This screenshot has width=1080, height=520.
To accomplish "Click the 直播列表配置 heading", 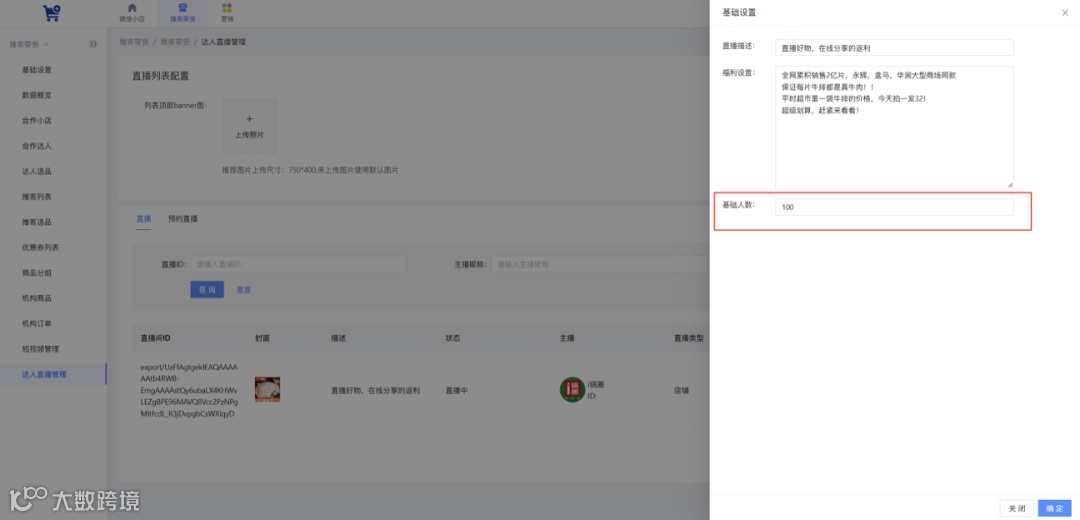I will click(160, 76).
